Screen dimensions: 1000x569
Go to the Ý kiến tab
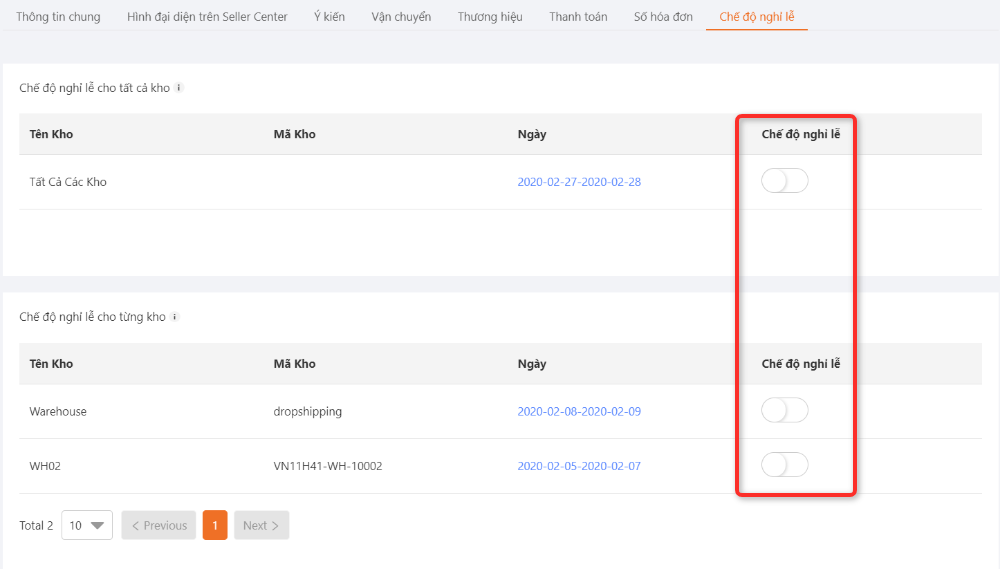pos(328,17)
